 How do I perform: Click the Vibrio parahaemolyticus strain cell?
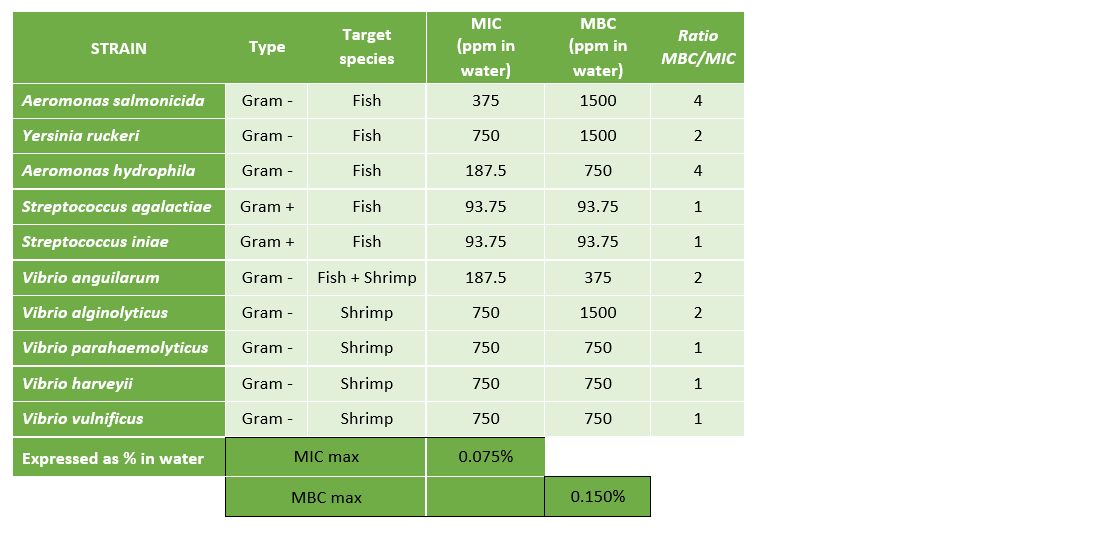115,347
